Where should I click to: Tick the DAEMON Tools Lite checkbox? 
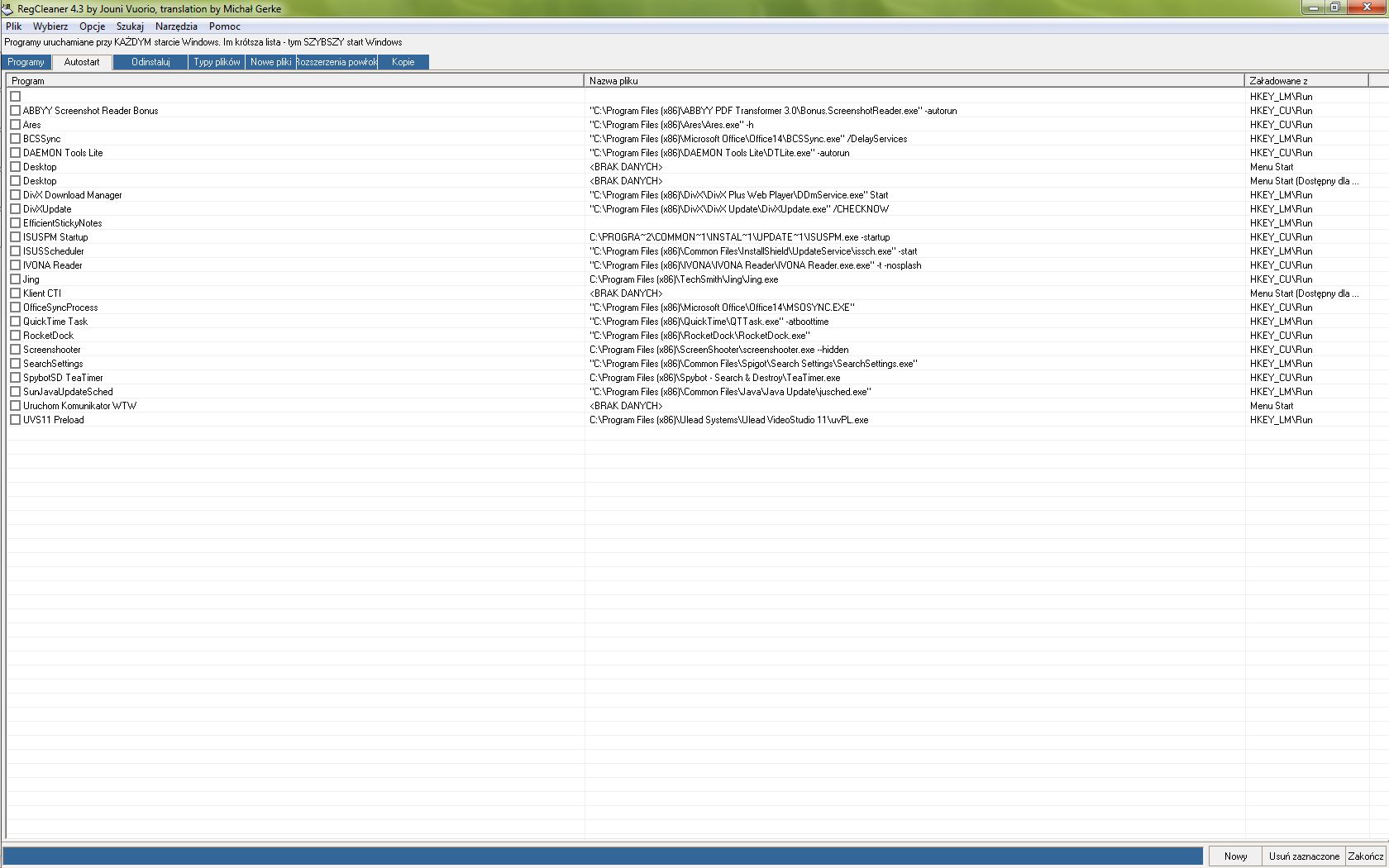point(15,153)
